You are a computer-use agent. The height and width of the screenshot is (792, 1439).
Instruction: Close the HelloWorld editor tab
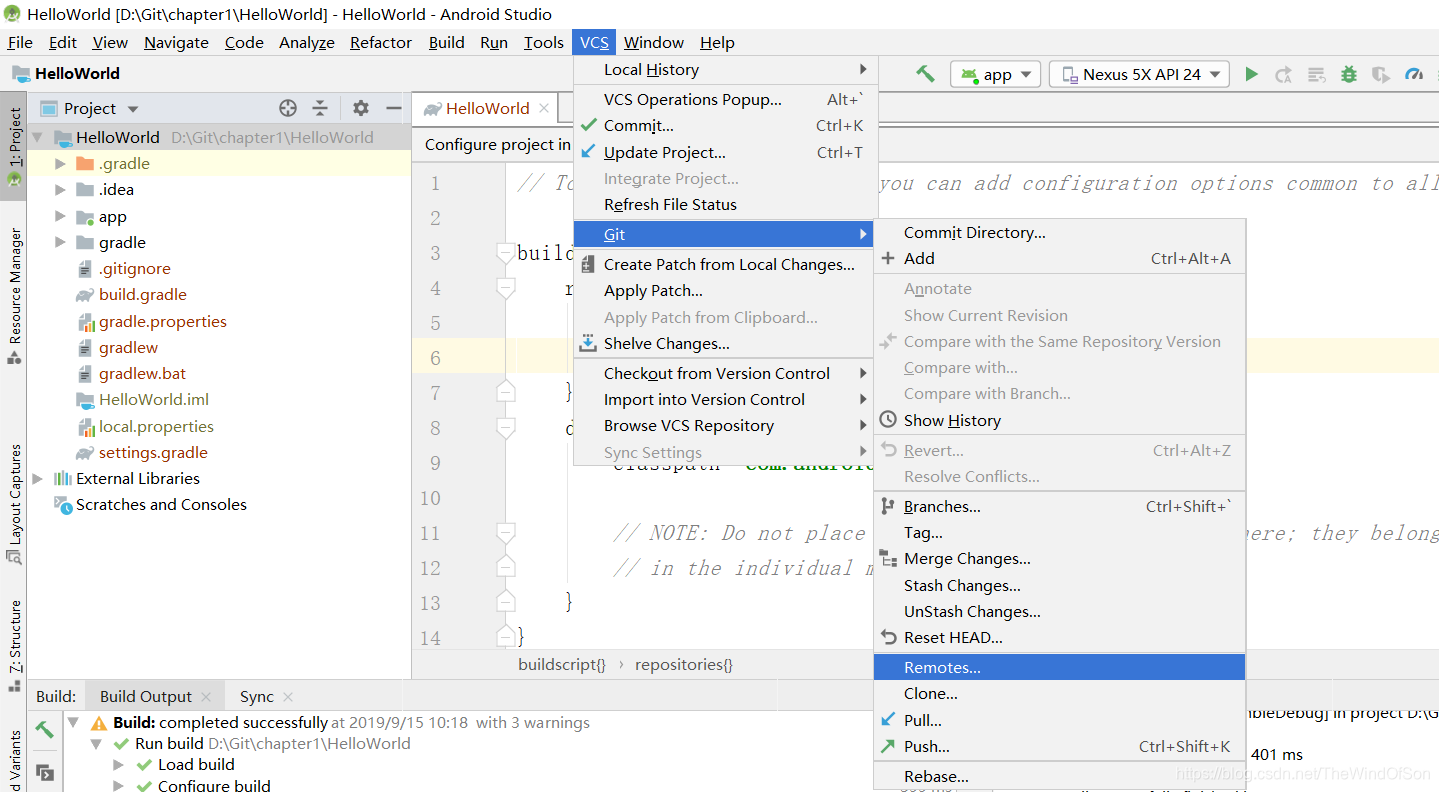coord(544,108)
